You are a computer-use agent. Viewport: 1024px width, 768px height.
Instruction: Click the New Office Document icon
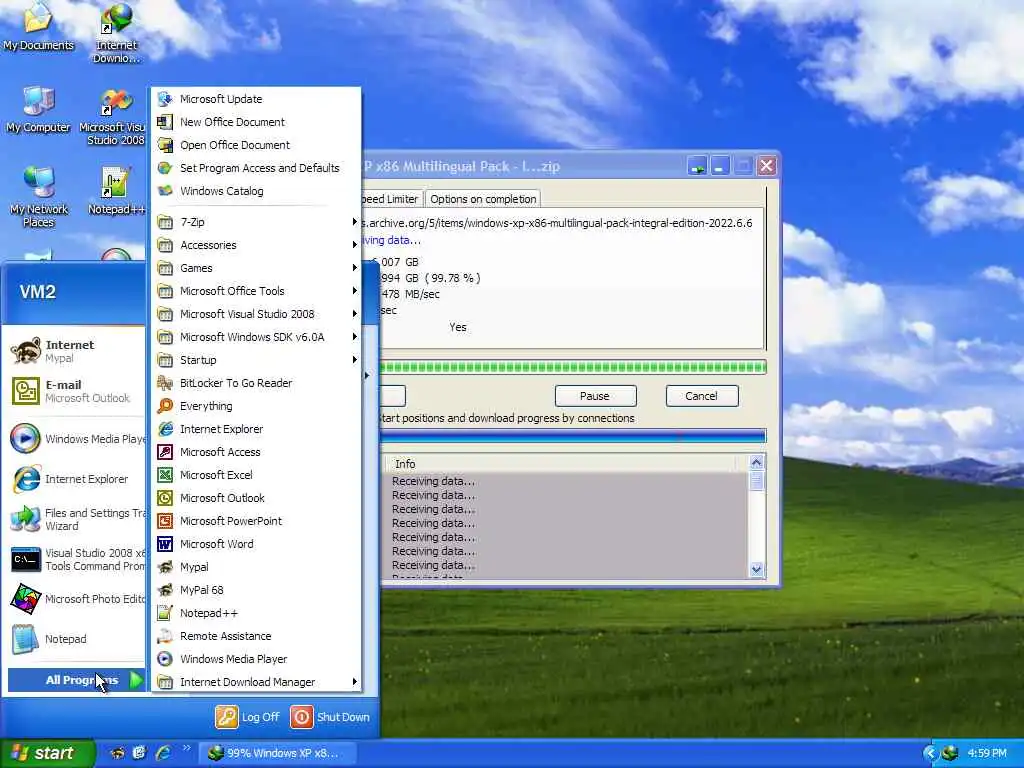[x=165, y=121]
